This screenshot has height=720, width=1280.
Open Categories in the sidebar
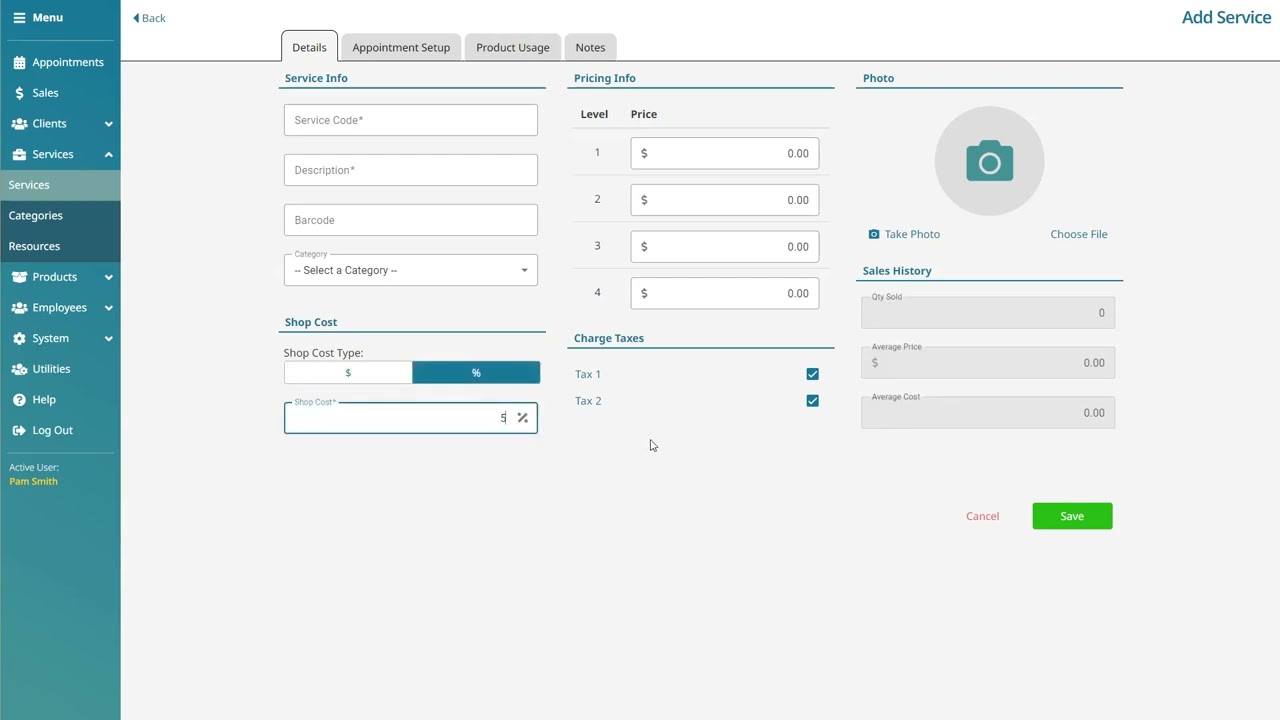[60, 216]
